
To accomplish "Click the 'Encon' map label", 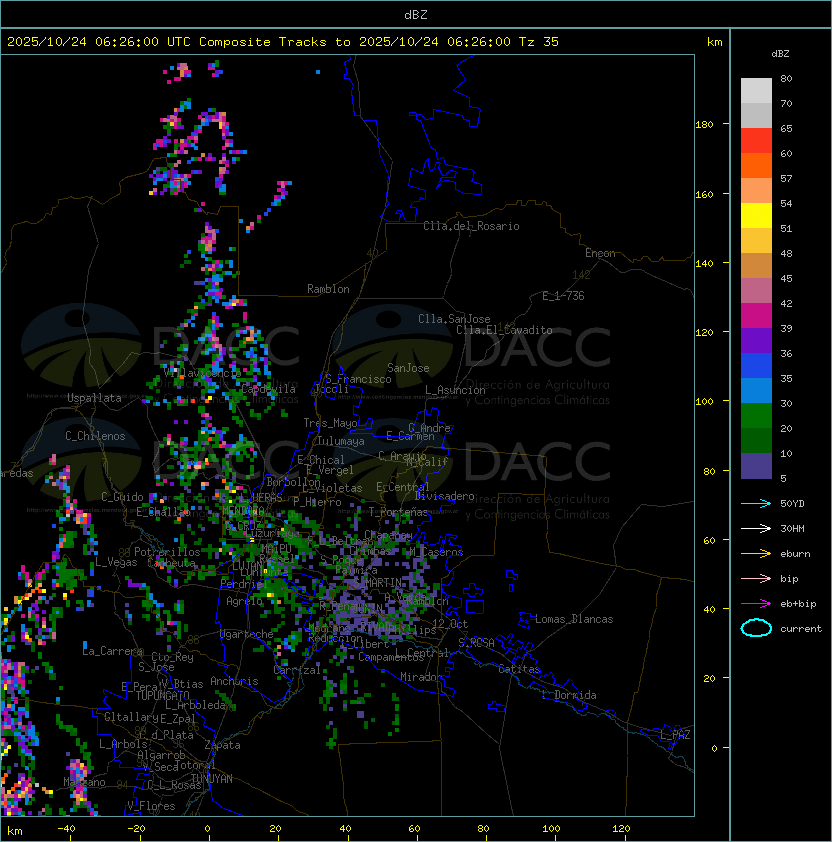I will point(600,253).
